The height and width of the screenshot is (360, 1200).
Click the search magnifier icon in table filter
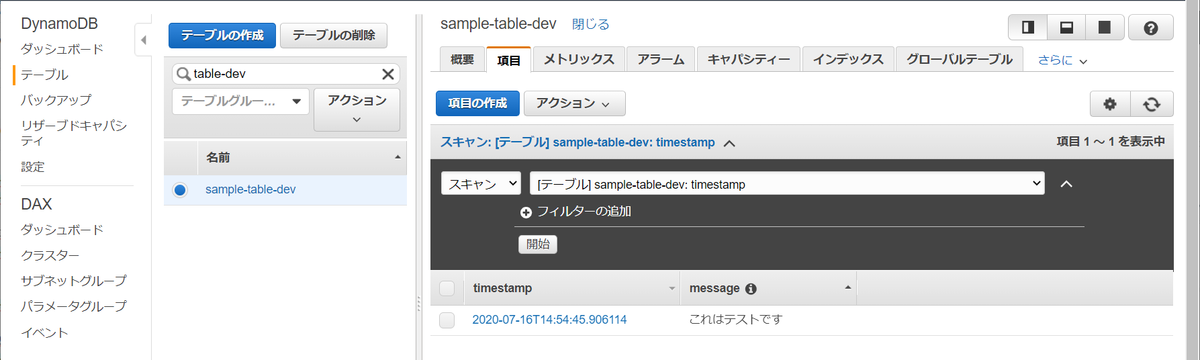184,74
